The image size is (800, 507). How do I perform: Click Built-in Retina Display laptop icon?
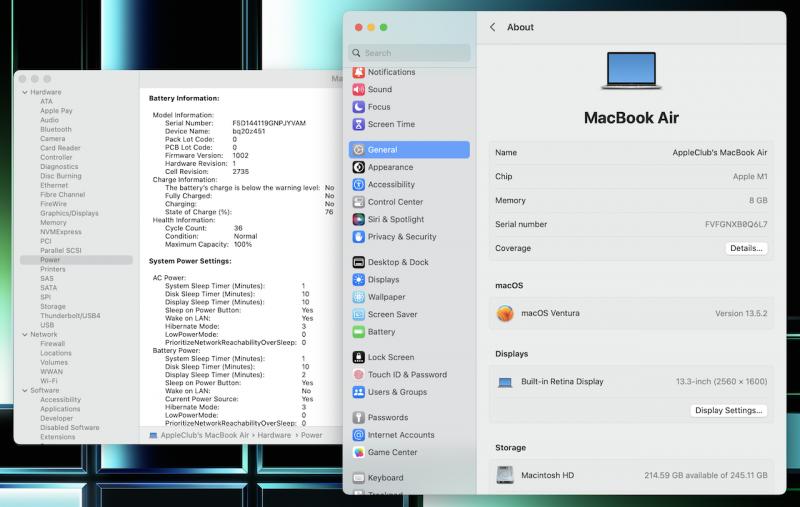[x=505, y=382]
